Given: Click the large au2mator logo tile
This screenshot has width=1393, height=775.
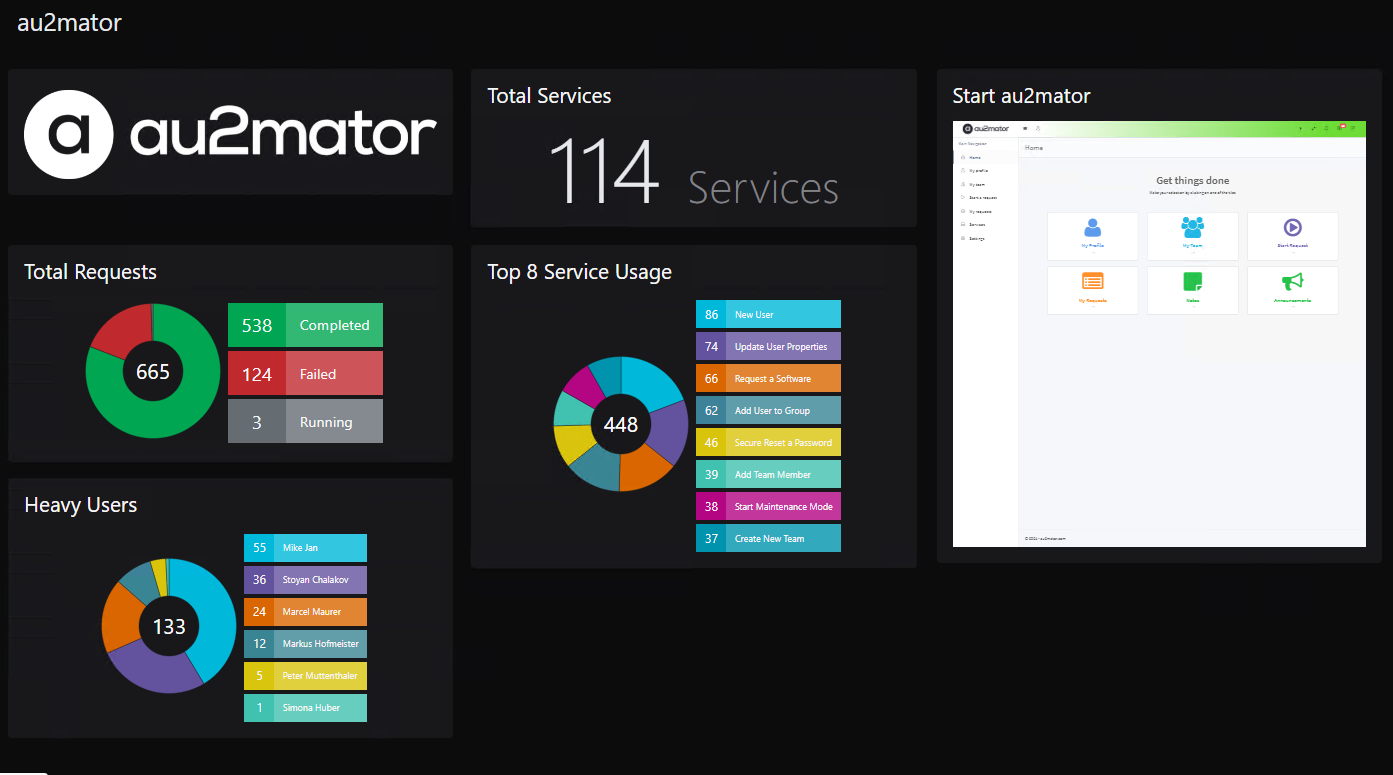Looking at the screenshot, I should 230,132.
